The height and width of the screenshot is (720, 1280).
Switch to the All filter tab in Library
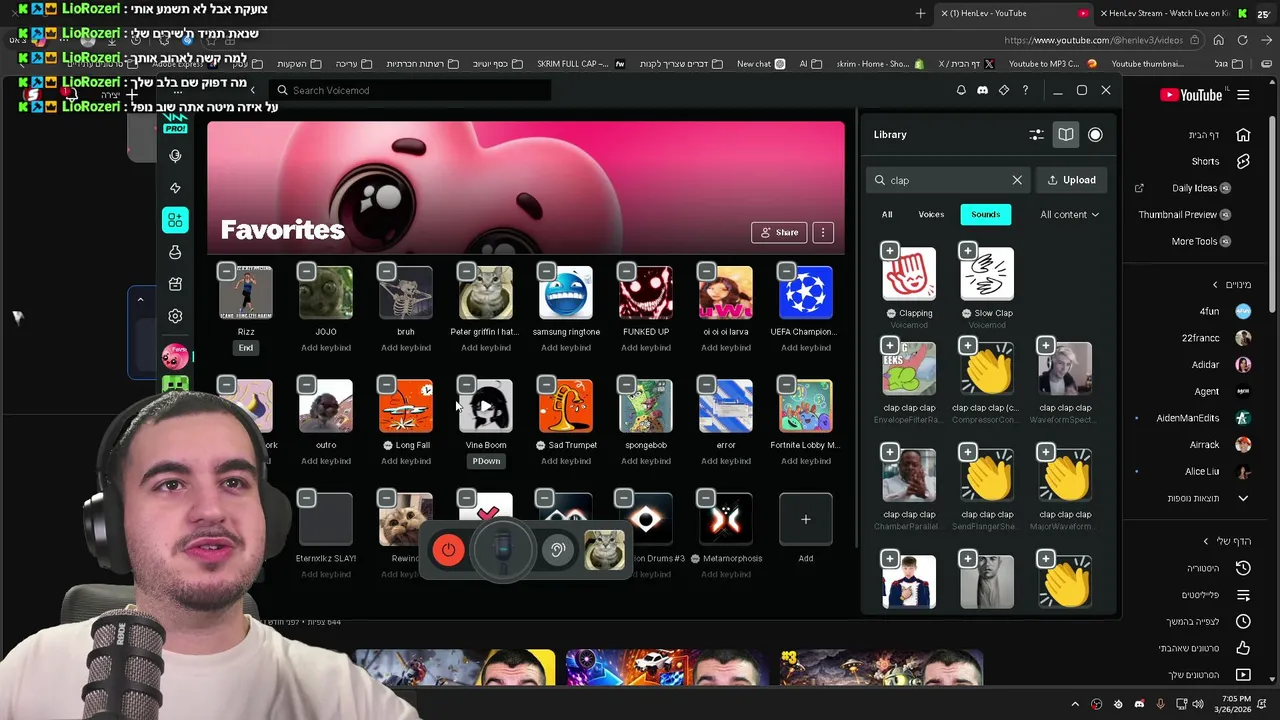887,214
